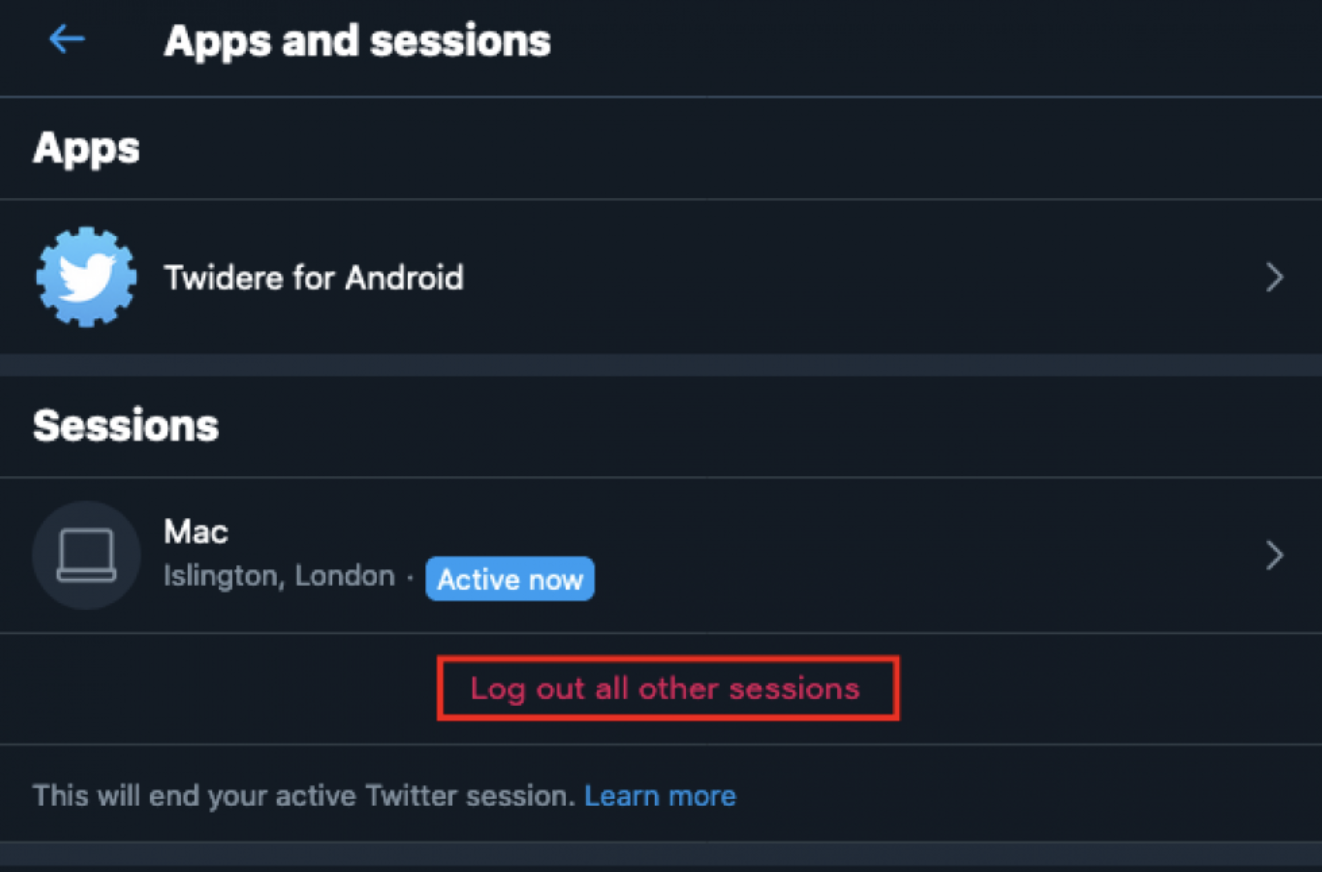This screenshot has width=1322, height=872.
Task: Click the end active Twitter session note
Action: tap(303, 796)
